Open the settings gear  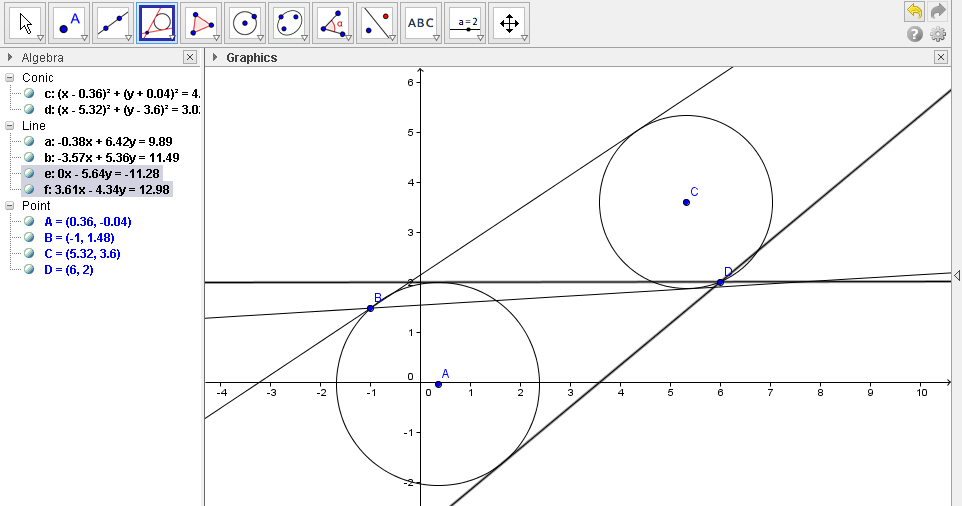(x=938, y=34)
